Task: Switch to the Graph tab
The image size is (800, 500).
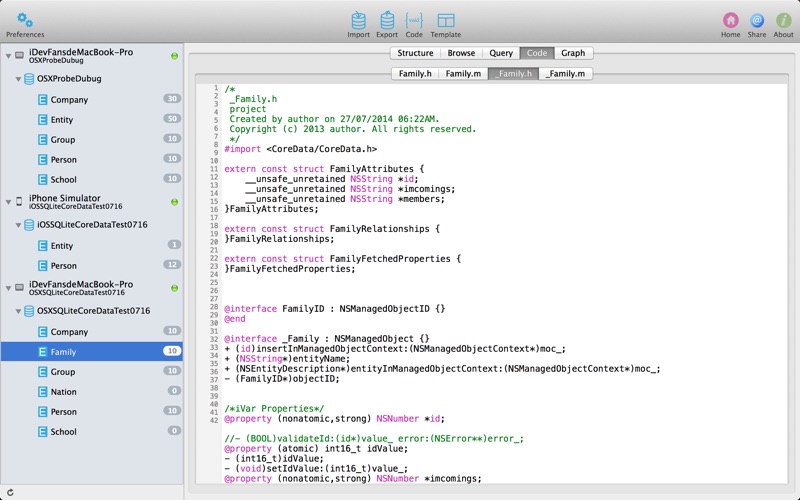Action: tap(573, 53)
